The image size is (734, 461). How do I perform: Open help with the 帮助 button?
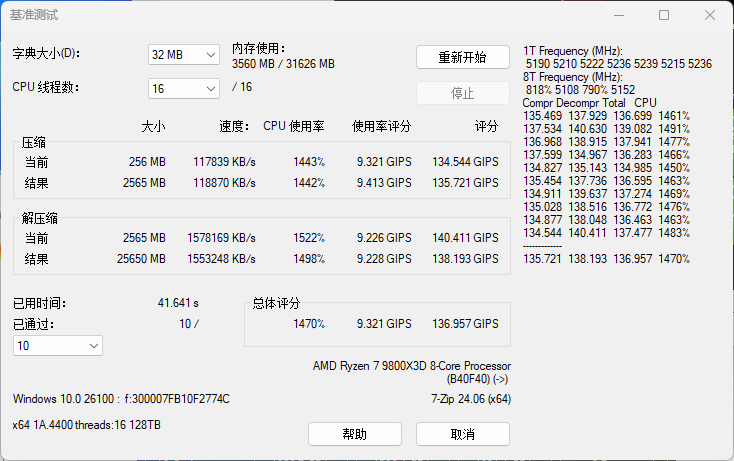click(x=354, y=434)
